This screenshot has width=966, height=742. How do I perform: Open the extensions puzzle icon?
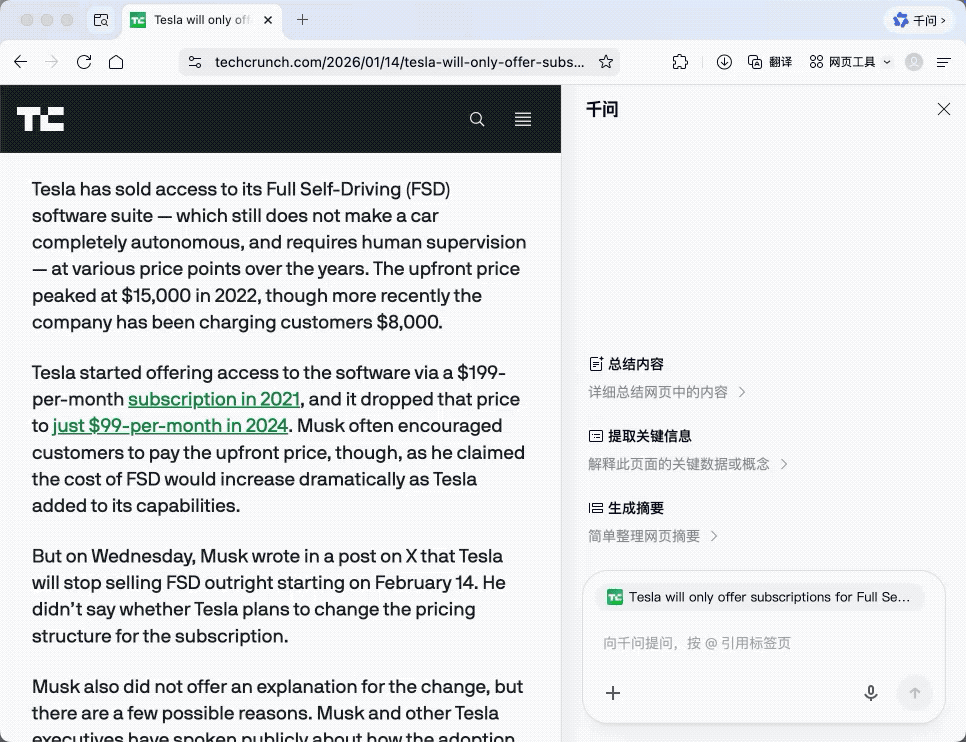[680, 62]
